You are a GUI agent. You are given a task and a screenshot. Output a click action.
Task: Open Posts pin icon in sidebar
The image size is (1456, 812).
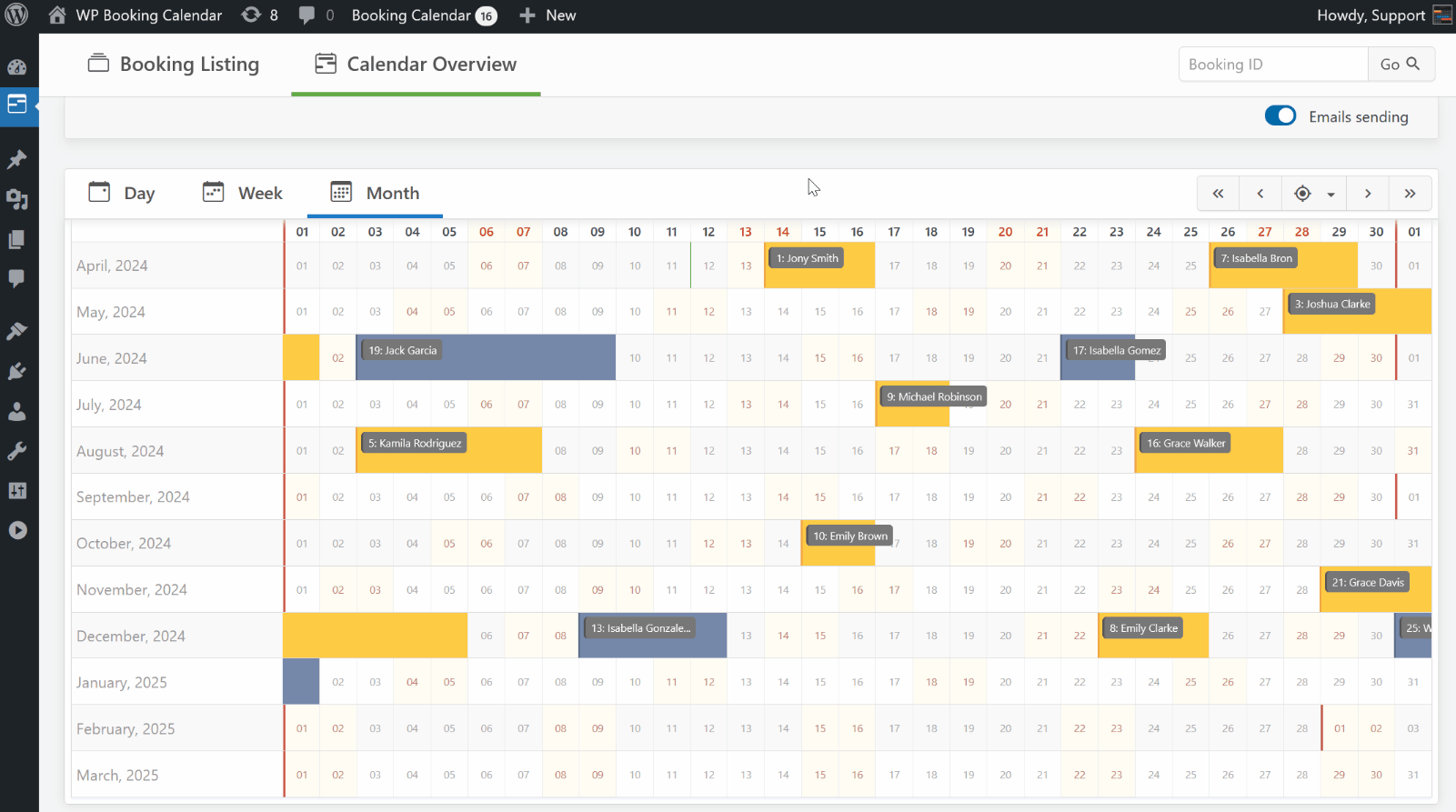point(17,159)
